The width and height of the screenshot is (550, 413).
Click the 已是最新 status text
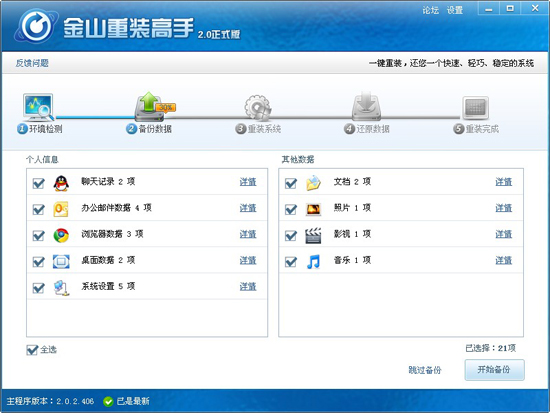[133, 401]
